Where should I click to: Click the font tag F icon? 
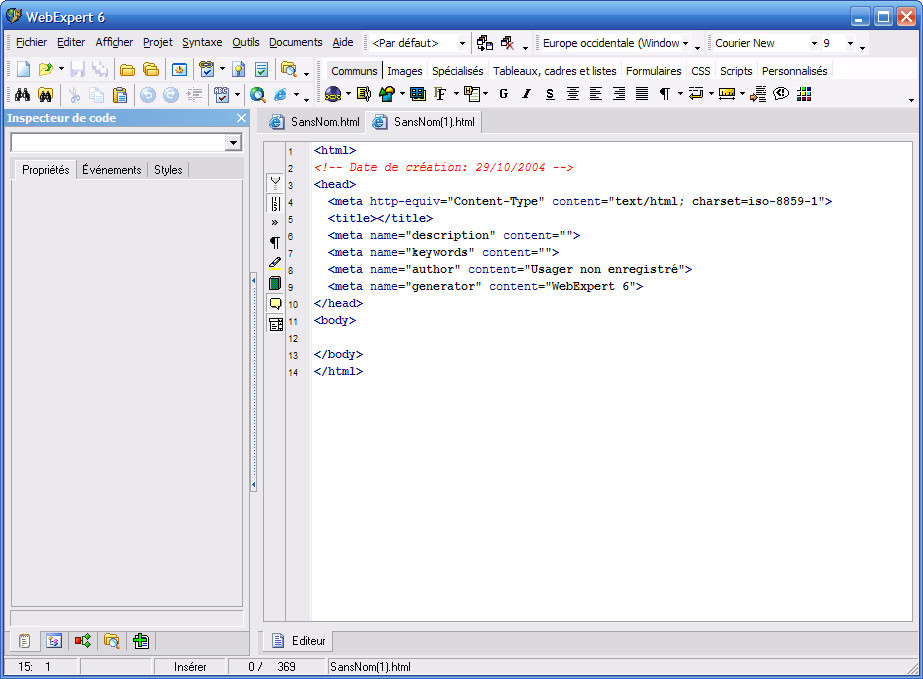point(440,94)
